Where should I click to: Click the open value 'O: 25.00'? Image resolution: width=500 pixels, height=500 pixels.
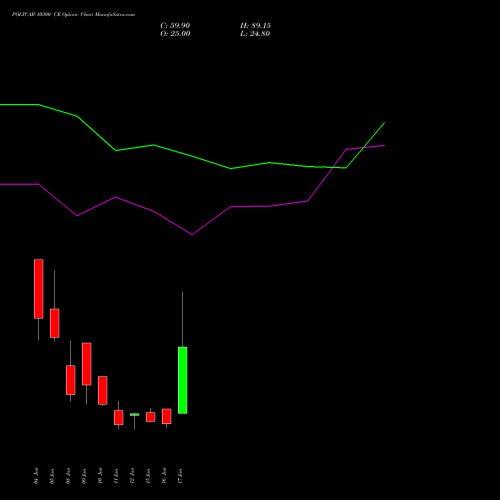(175, 34)
